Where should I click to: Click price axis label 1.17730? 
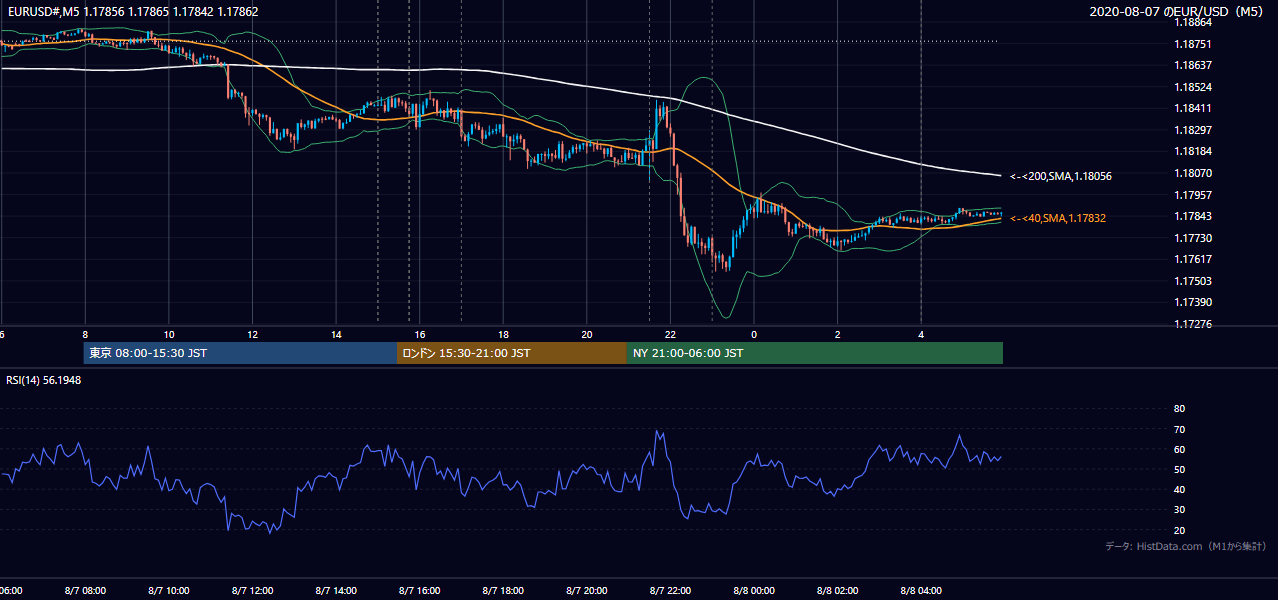(1195, 238)
